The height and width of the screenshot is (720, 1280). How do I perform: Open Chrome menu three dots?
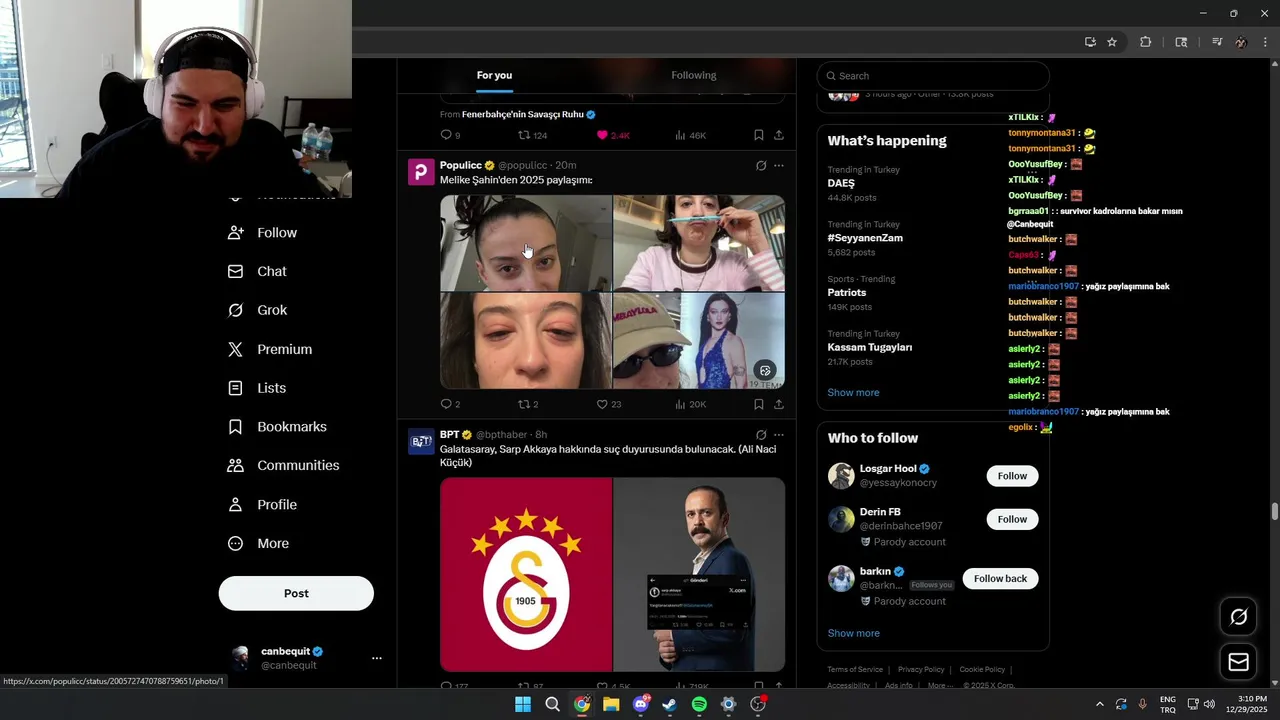[x=1265, y=42]
